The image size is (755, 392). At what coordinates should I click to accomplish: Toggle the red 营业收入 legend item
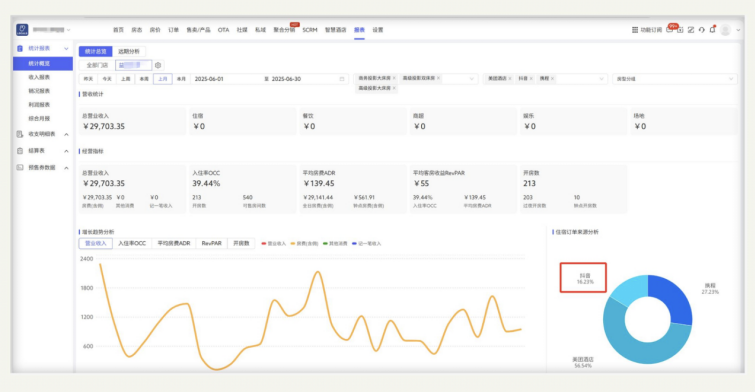(x=273, y=244)
